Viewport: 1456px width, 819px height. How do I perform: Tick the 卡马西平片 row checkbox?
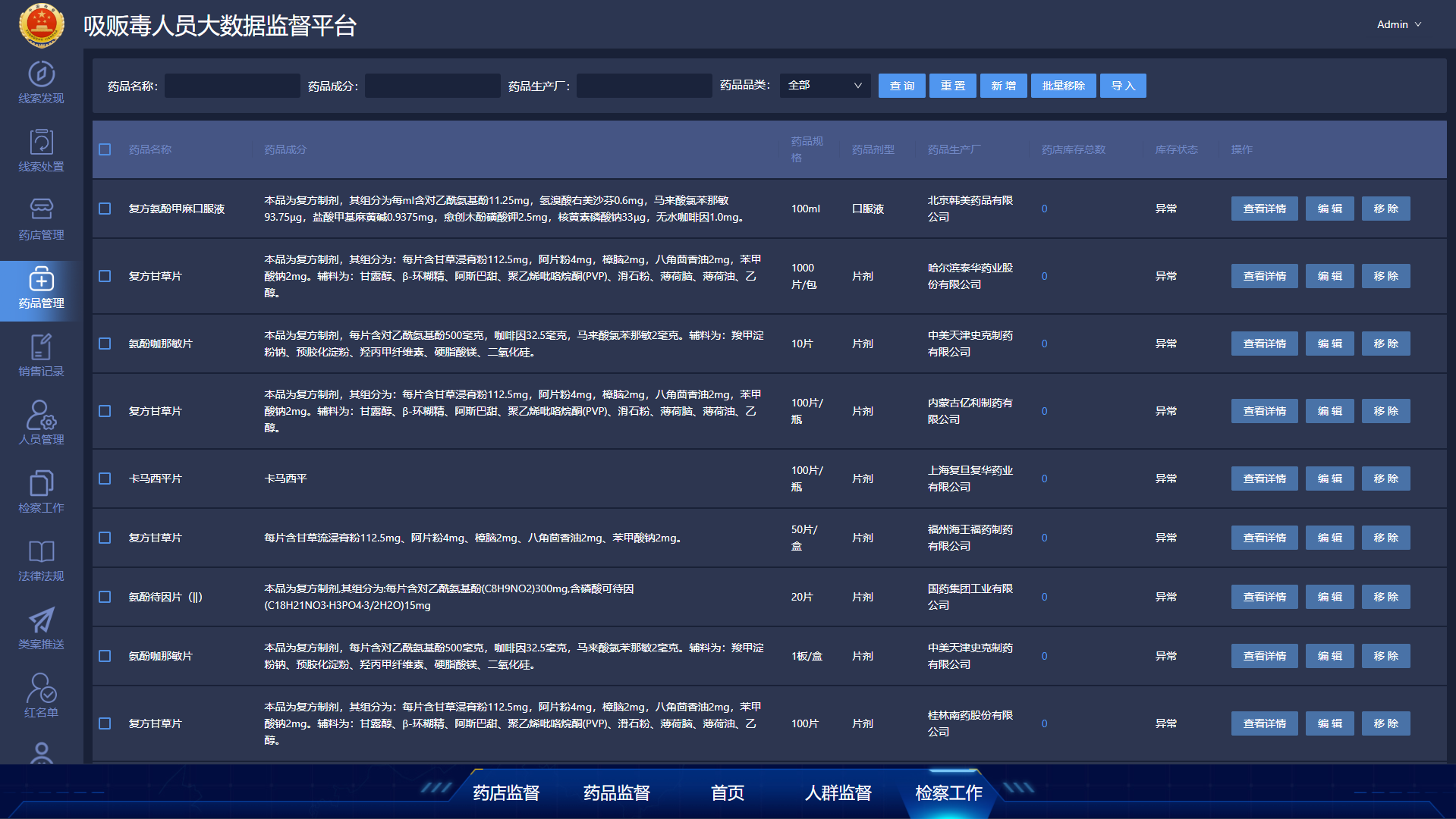[105, 479]
